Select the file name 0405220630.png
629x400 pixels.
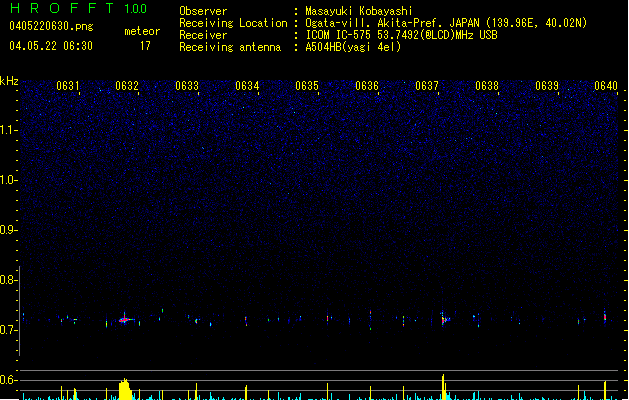51,26
